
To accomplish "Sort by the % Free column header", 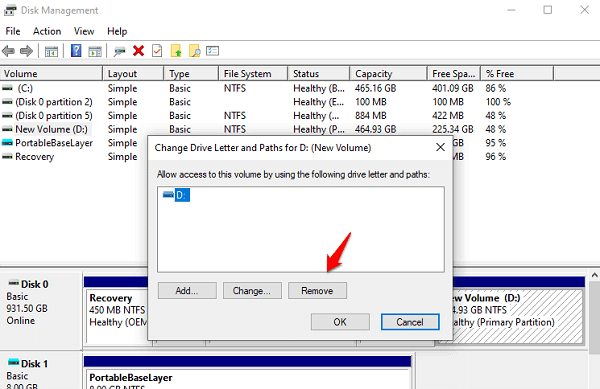I will pyautogui.click(x=517, y=73).
